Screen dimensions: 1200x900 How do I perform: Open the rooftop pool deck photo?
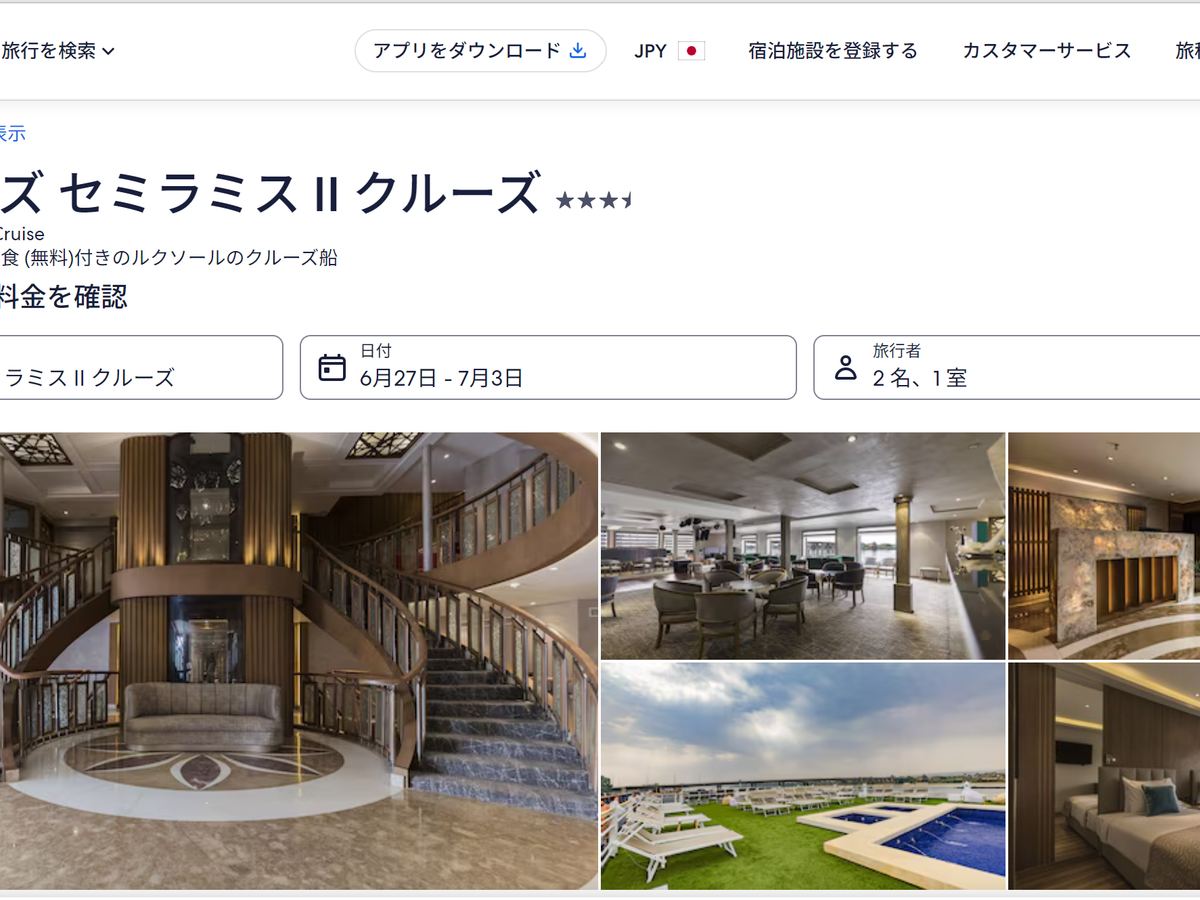pyautogui.click(x=803, y=776)
